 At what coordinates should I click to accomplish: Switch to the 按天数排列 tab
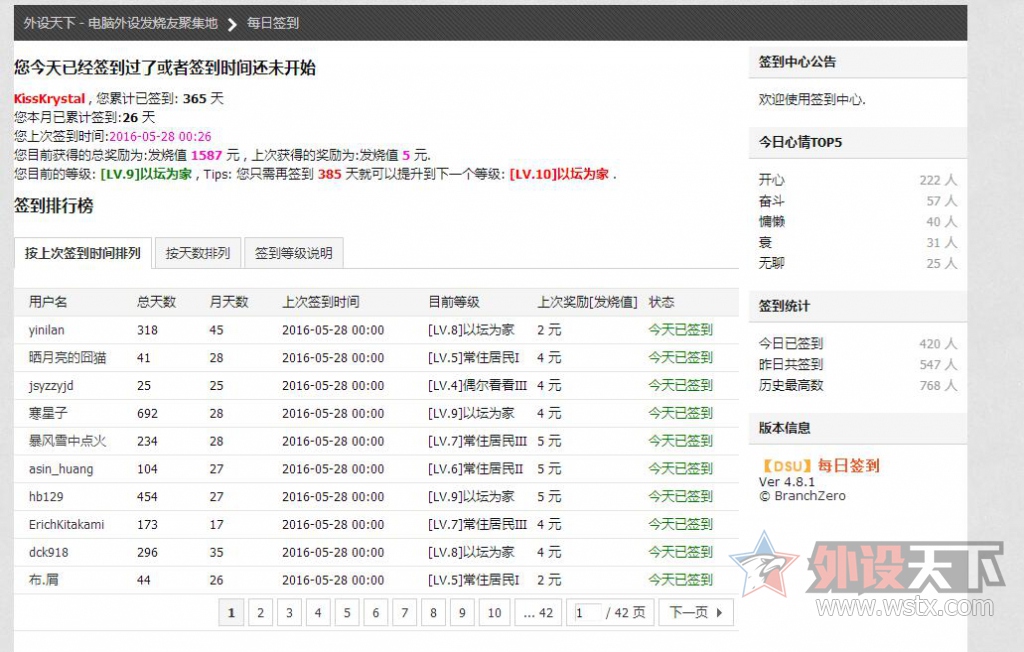(x=198, y=253)
